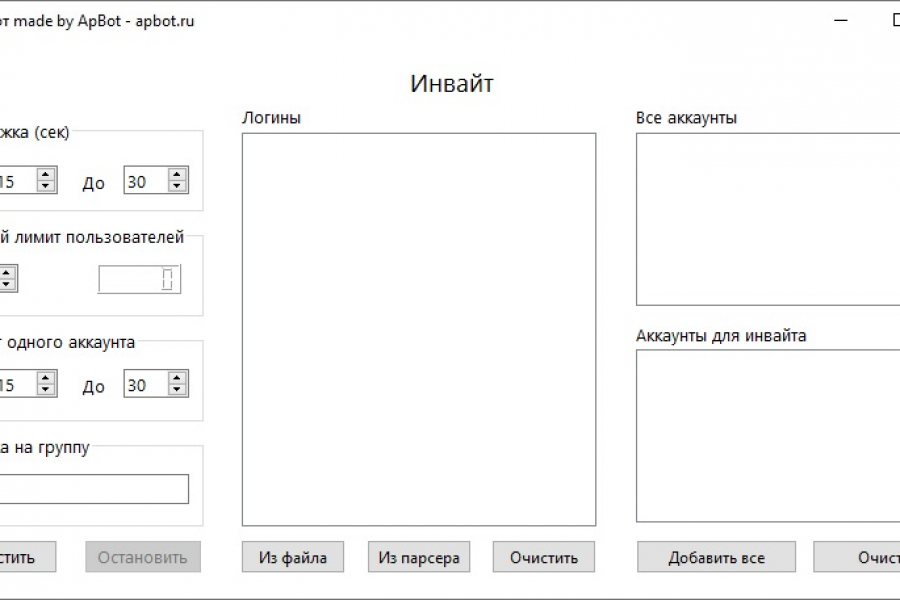Import logins via Из парсера button

click(x=419, y=557)
